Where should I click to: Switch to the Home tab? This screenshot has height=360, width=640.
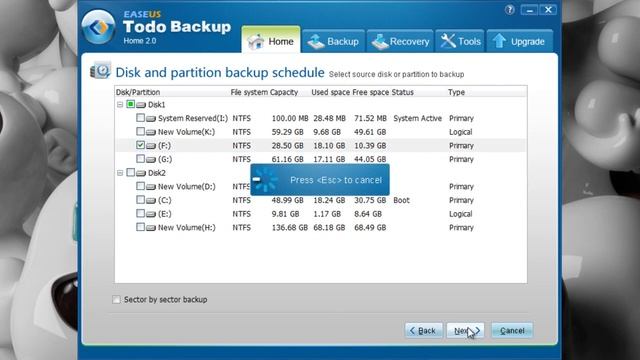[x=271, y=40]
